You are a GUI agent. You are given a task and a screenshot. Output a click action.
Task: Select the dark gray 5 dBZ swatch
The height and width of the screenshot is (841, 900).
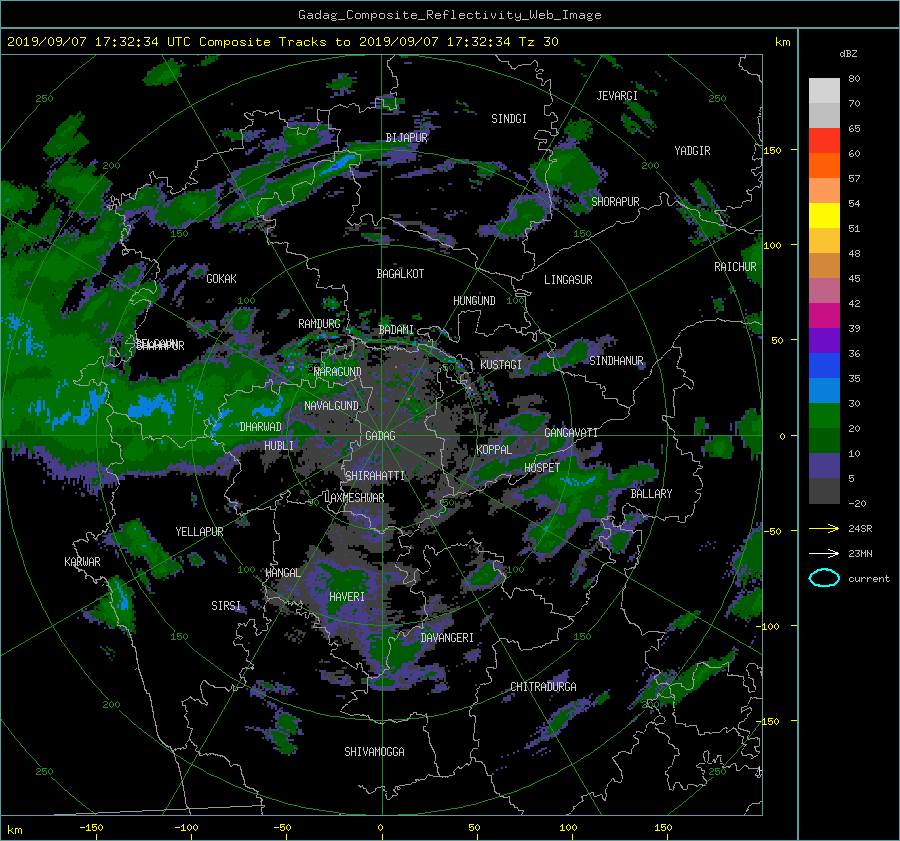click(x=824, y=490)
